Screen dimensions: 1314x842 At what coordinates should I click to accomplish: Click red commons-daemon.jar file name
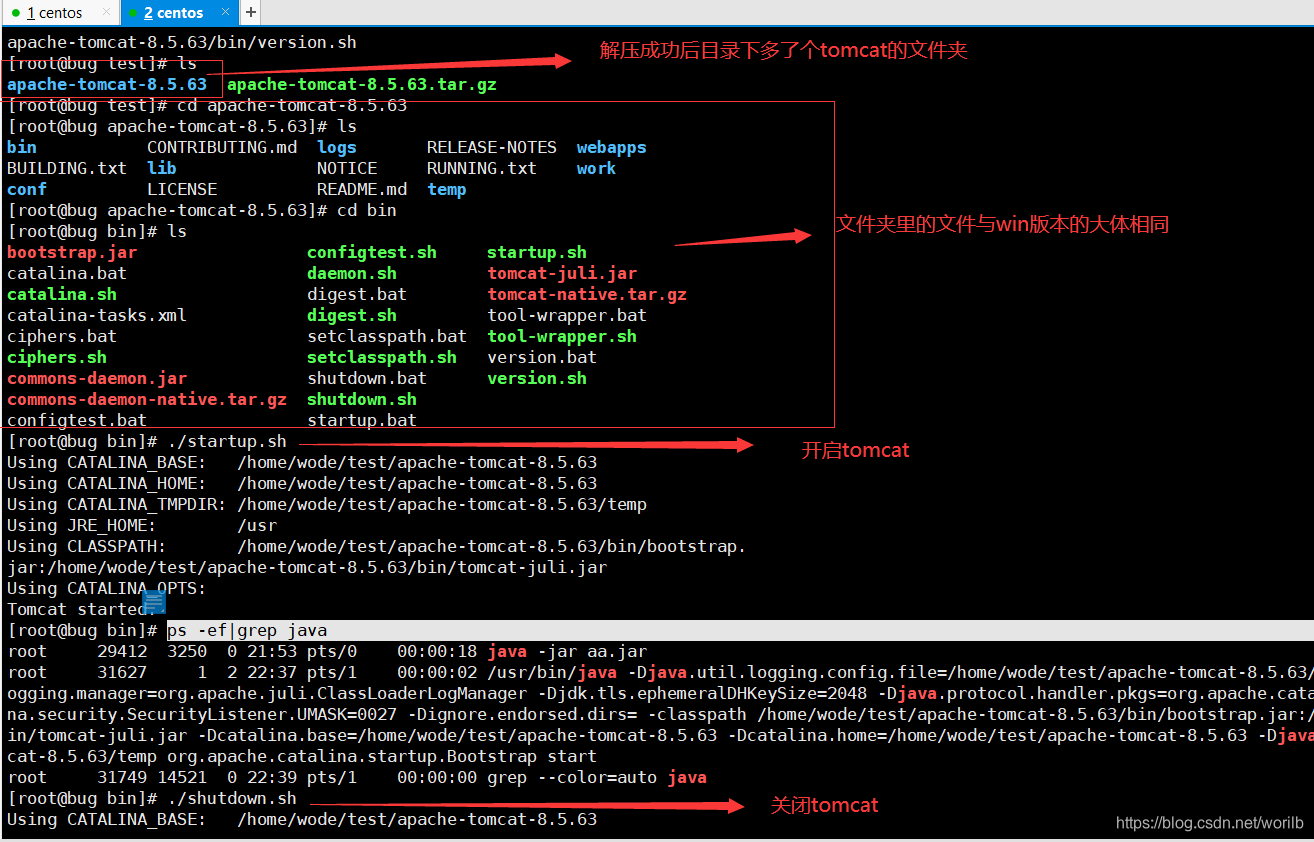pos(97,378)
